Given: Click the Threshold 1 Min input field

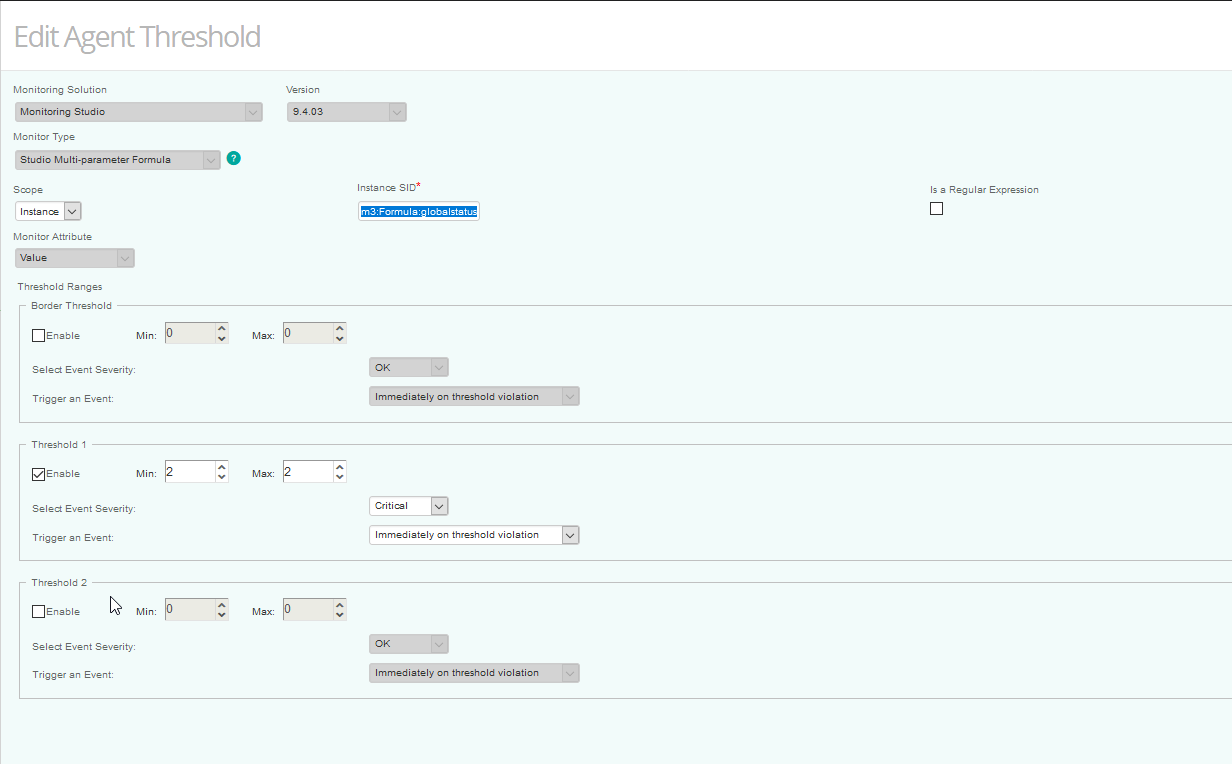Looking at the screenshot, I should pos(188,472).
